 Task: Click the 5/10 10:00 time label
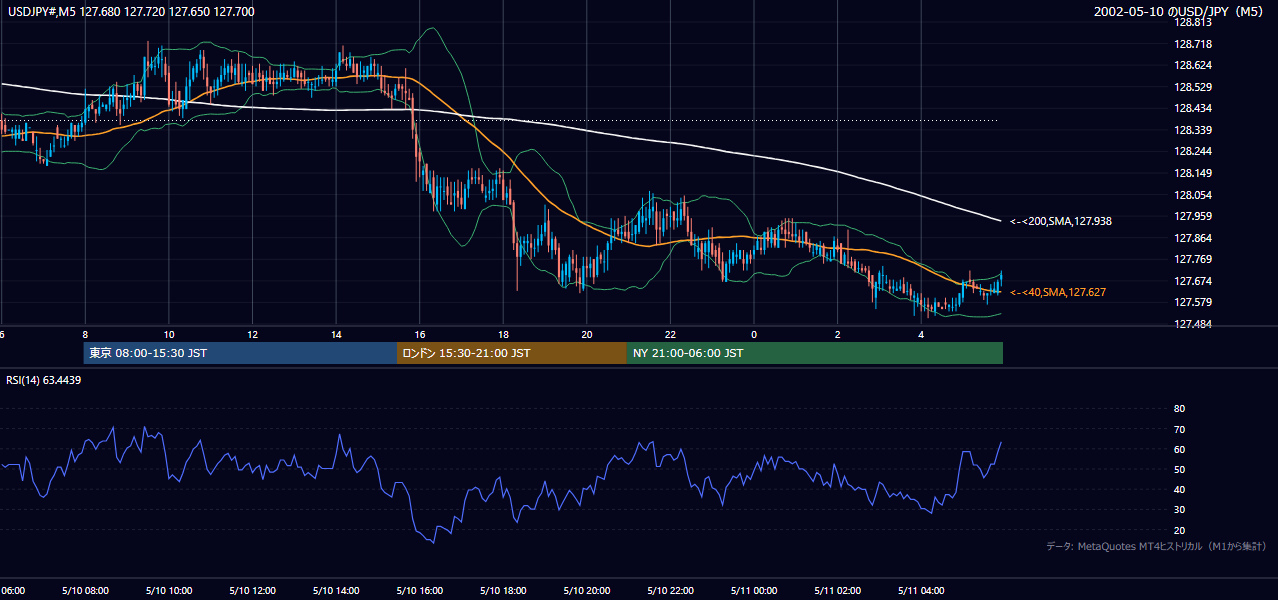[169, 590]
